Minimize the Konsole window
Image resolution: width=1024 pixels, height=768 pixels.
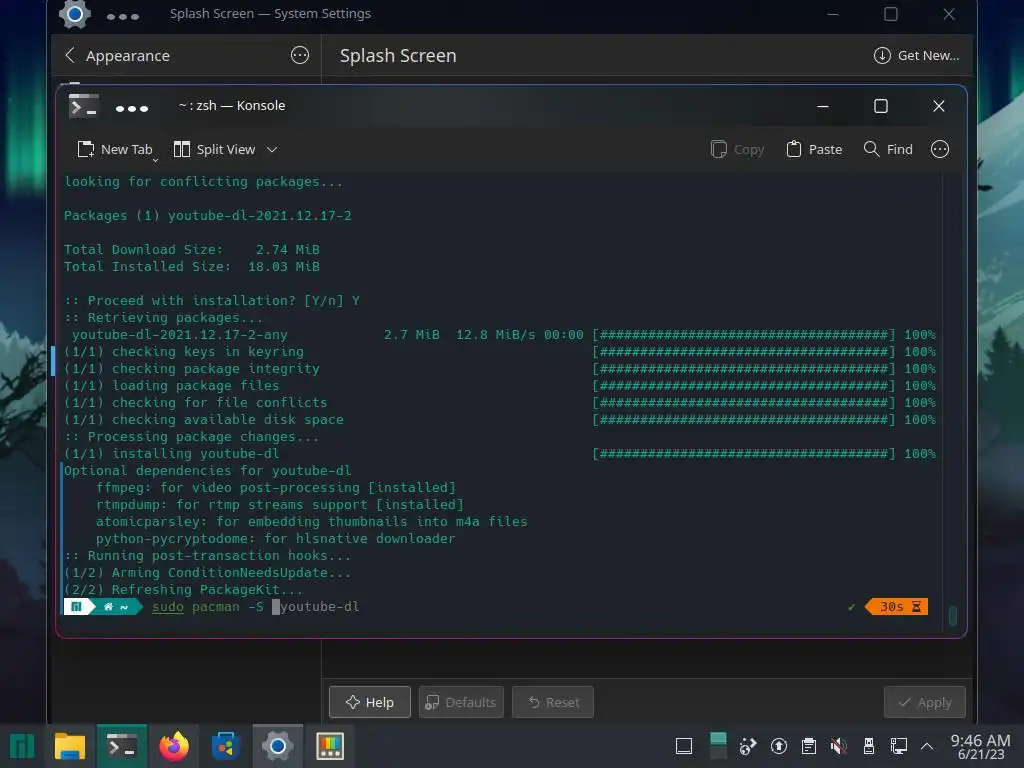tap(823, 106)
